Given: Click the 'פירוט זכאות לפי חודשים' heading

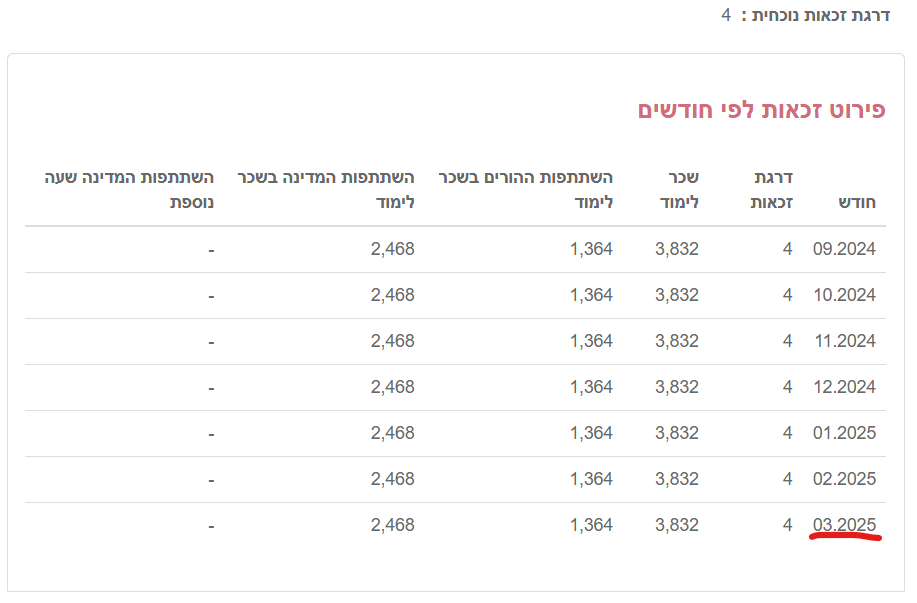Looking at the screenshot, I should (x=761, y=110).
